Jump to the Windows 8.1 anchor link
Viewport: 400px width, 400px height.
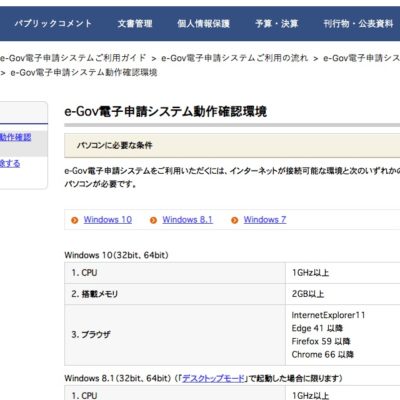pyautogui.click(x=187, y=220)
